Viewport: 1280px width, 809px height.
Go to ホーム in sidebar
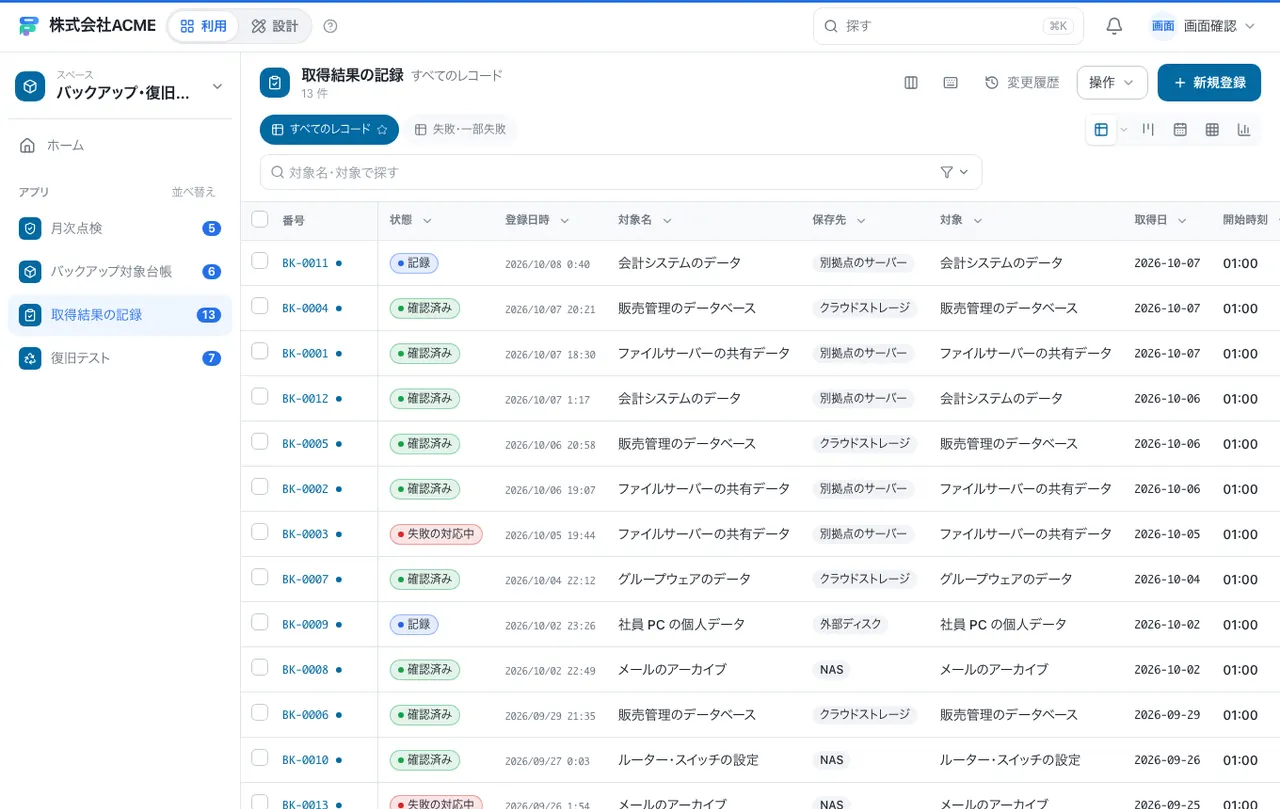[x=120, y=145]
